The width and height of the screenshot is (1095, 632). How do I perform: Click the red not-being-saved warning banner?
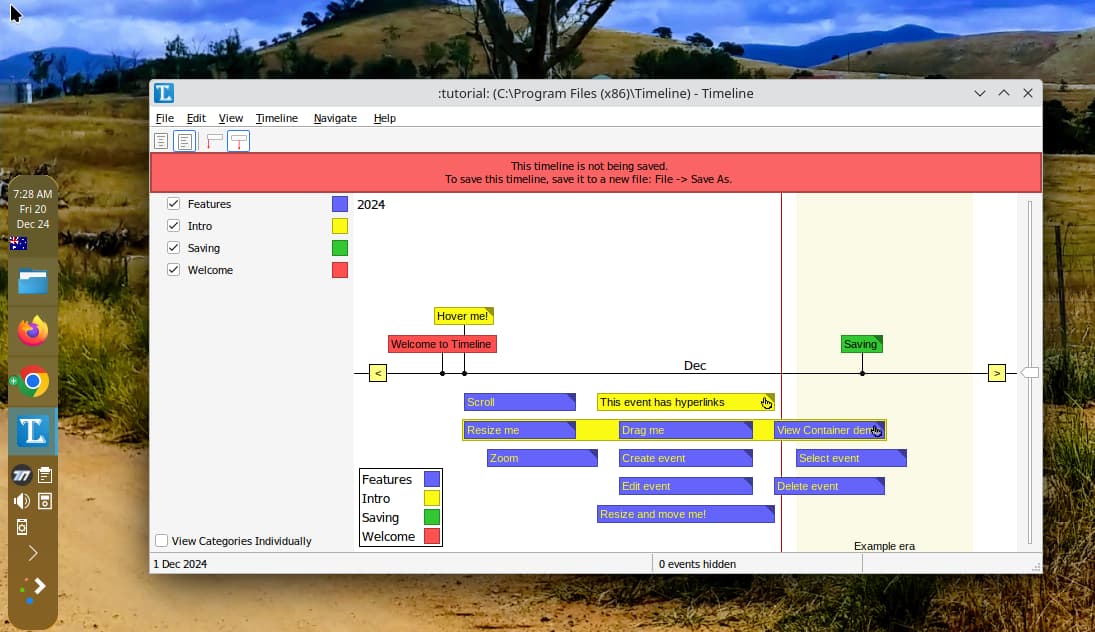pos(596,172)
